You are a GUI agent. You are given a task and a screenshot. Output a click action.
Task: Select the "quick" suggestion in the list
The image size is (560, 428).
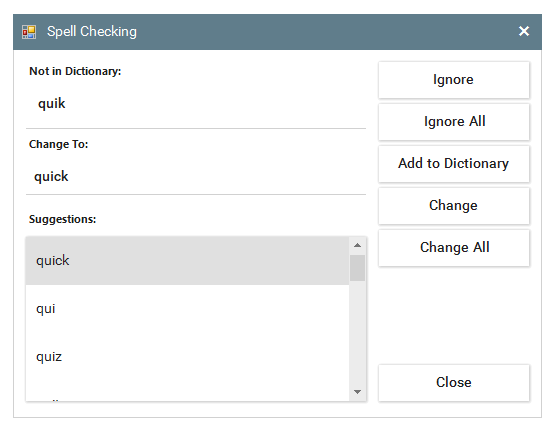187,260
